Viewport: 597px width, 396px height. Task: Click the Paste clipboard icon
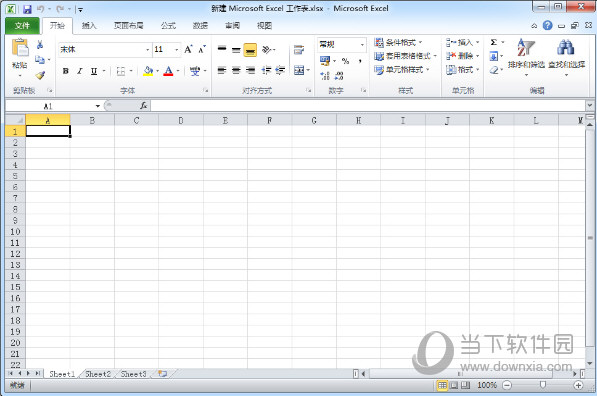(20, 48)
